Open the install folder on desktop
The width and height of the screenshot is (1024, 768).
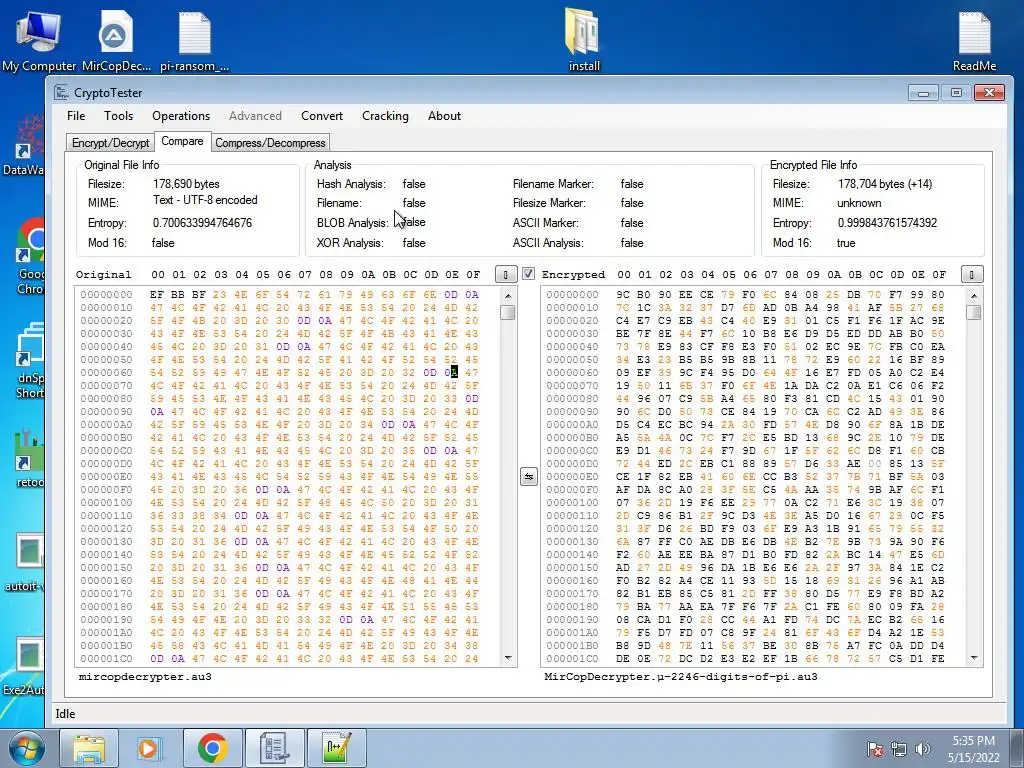583,38
